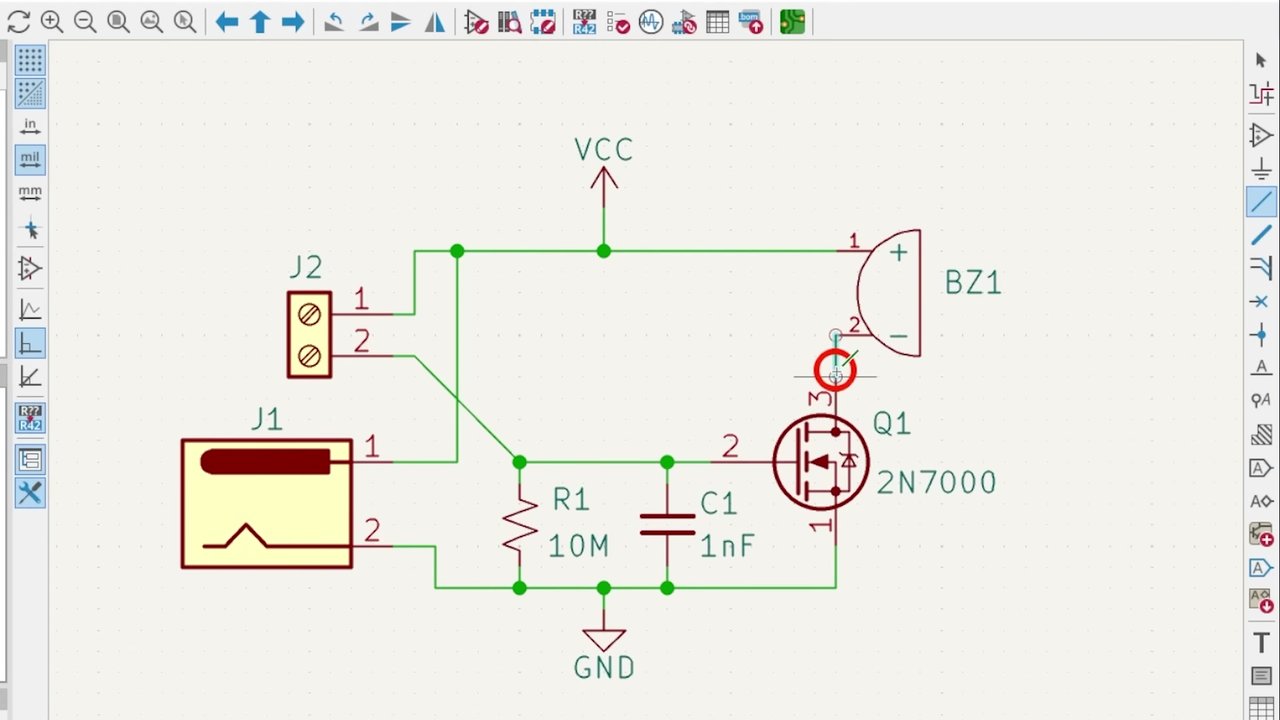
Task: Choose the add symbol tool
Action: click(x=1261, y=135)
